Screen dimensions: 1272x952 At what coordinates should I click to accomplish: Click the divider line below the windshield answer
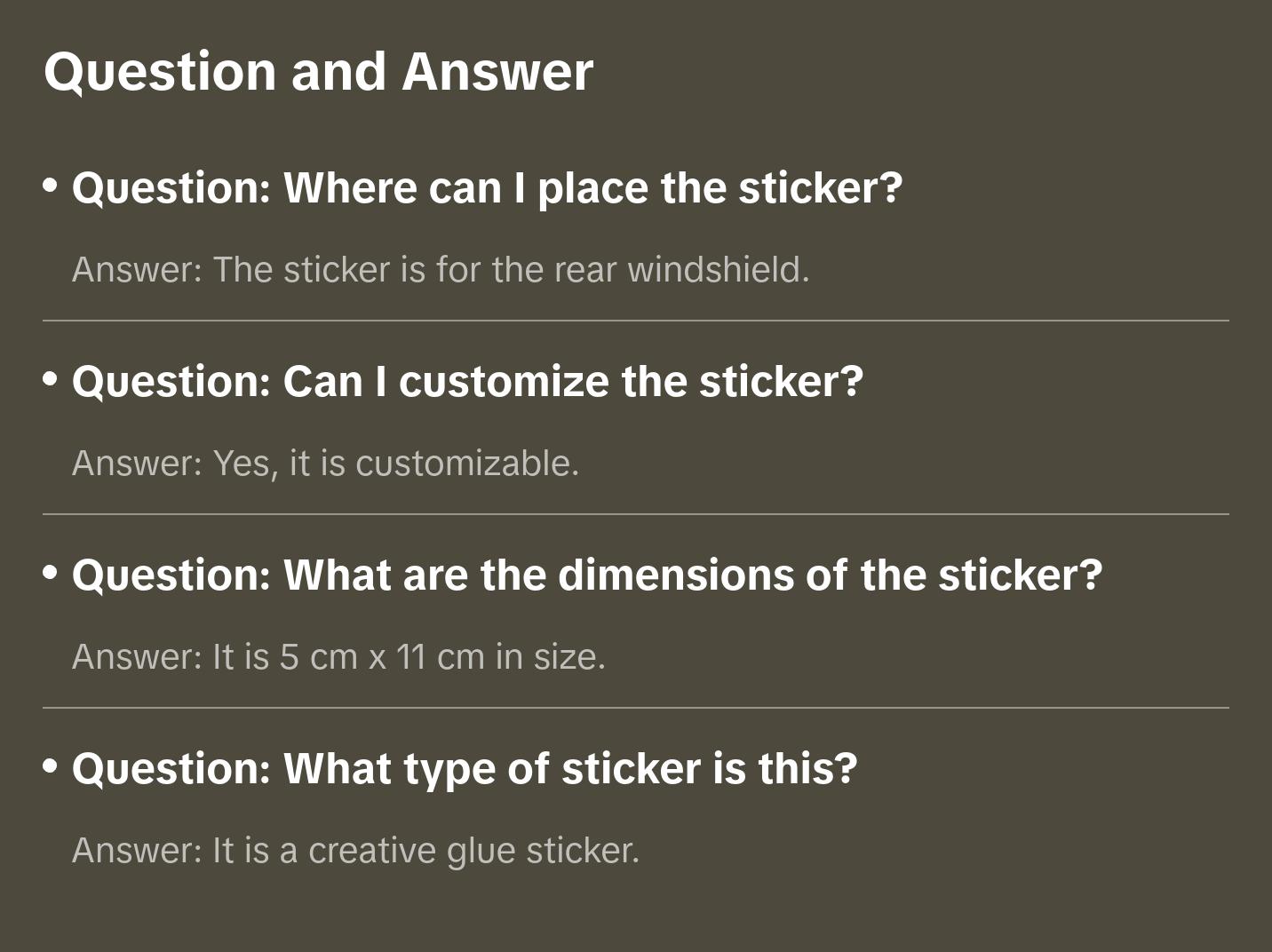point(636,321)
